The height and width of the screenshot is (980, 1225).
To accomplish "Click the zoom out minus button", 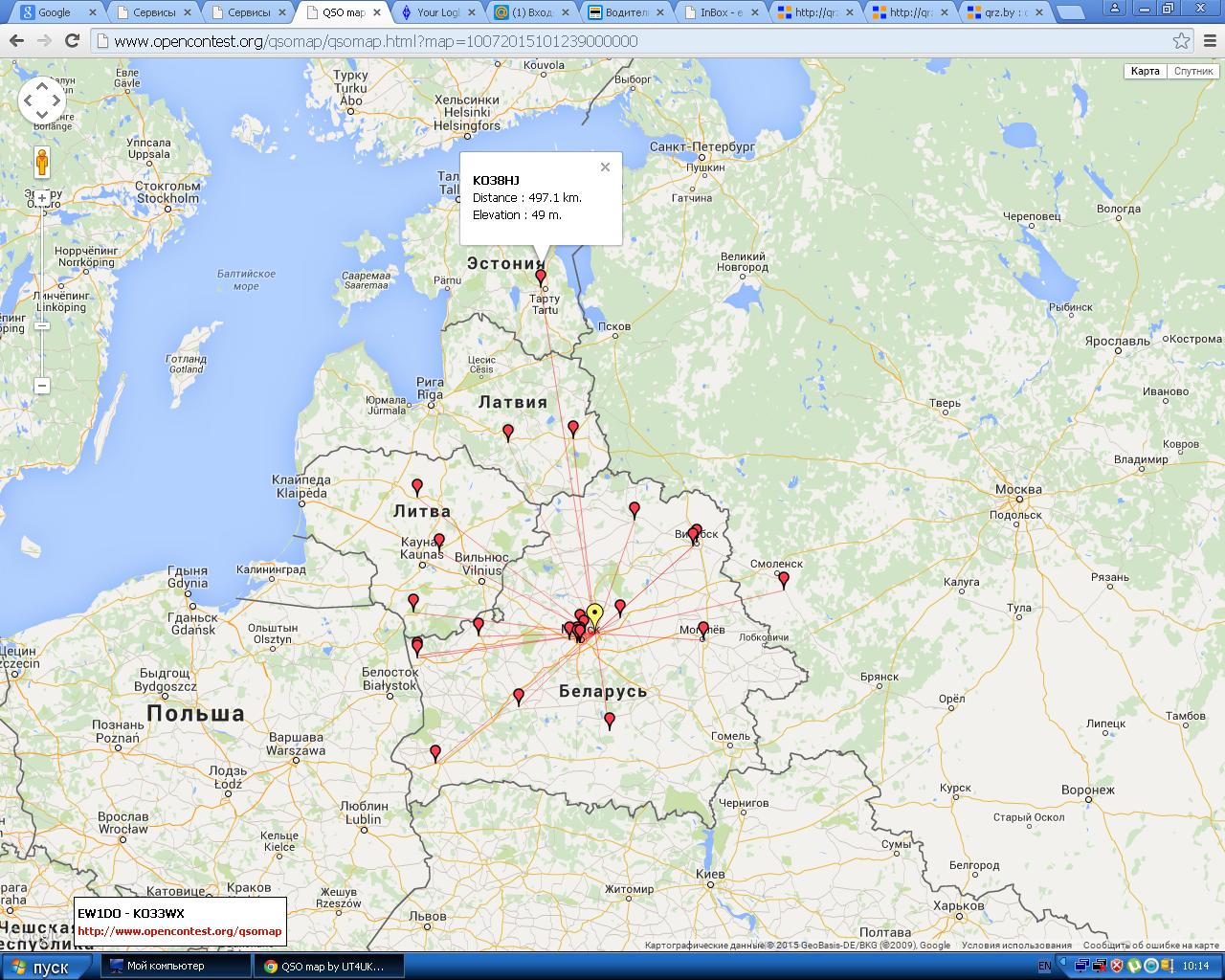I will pos(42,386).
